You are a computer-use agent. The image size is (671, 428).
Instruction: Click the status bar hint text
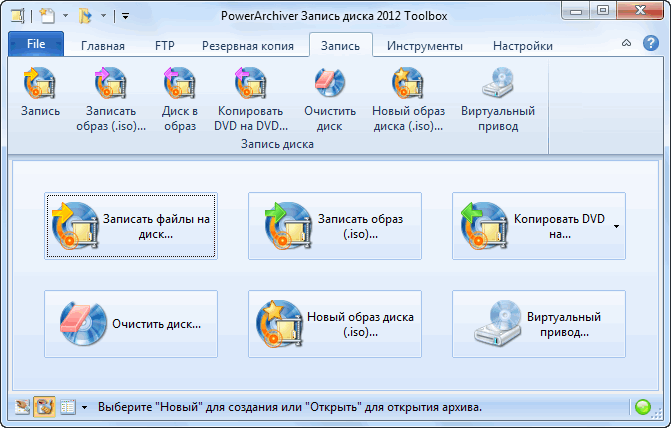click(290, 407)
